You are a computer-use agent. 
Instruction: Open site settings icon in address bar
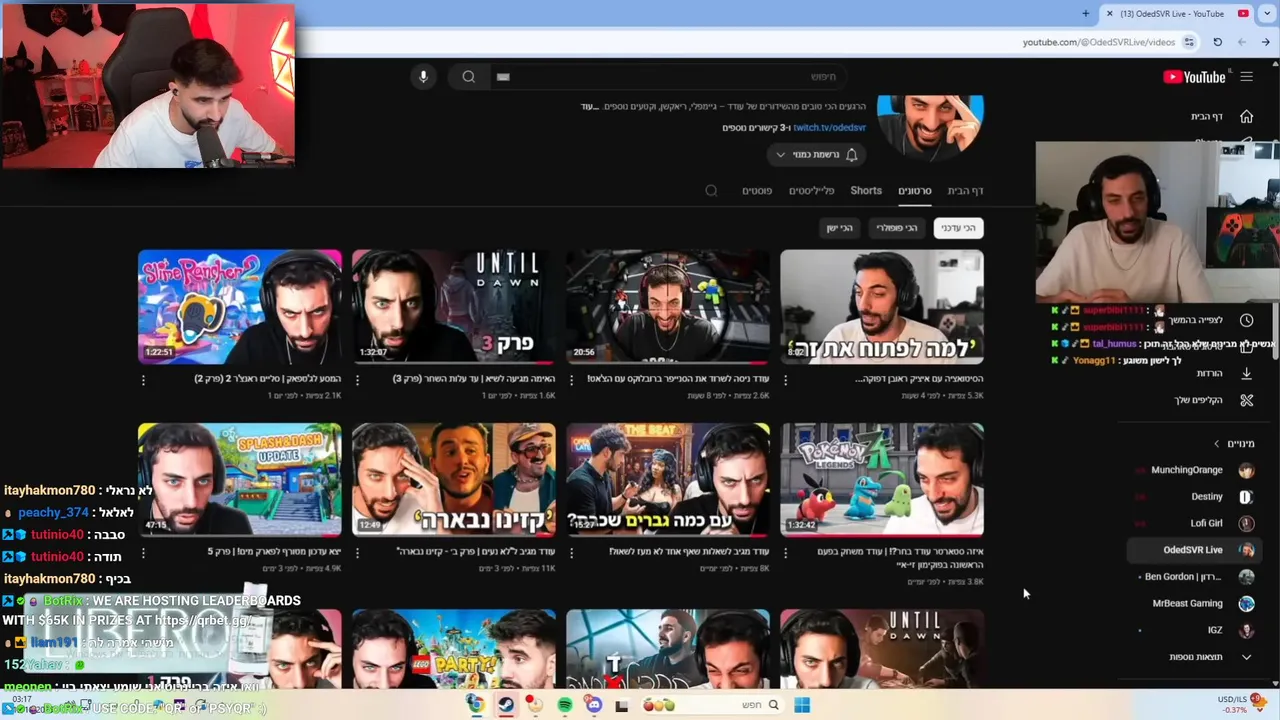point(1189,42)
